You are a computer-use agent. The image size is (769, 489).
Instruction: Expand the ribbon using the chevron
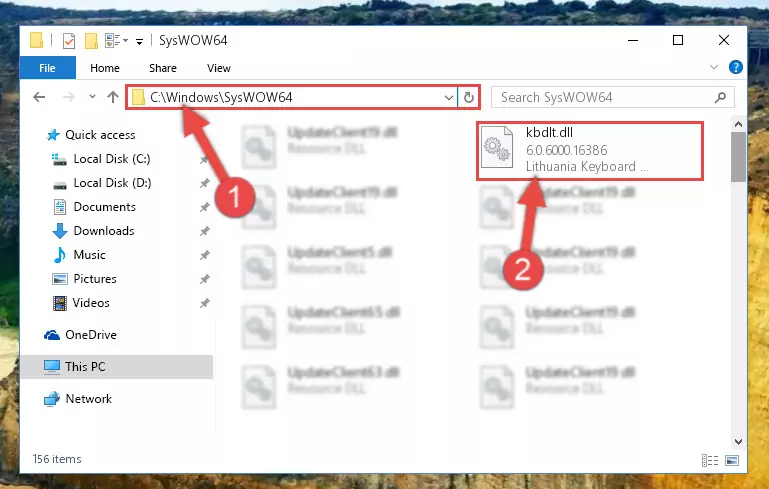714,67
